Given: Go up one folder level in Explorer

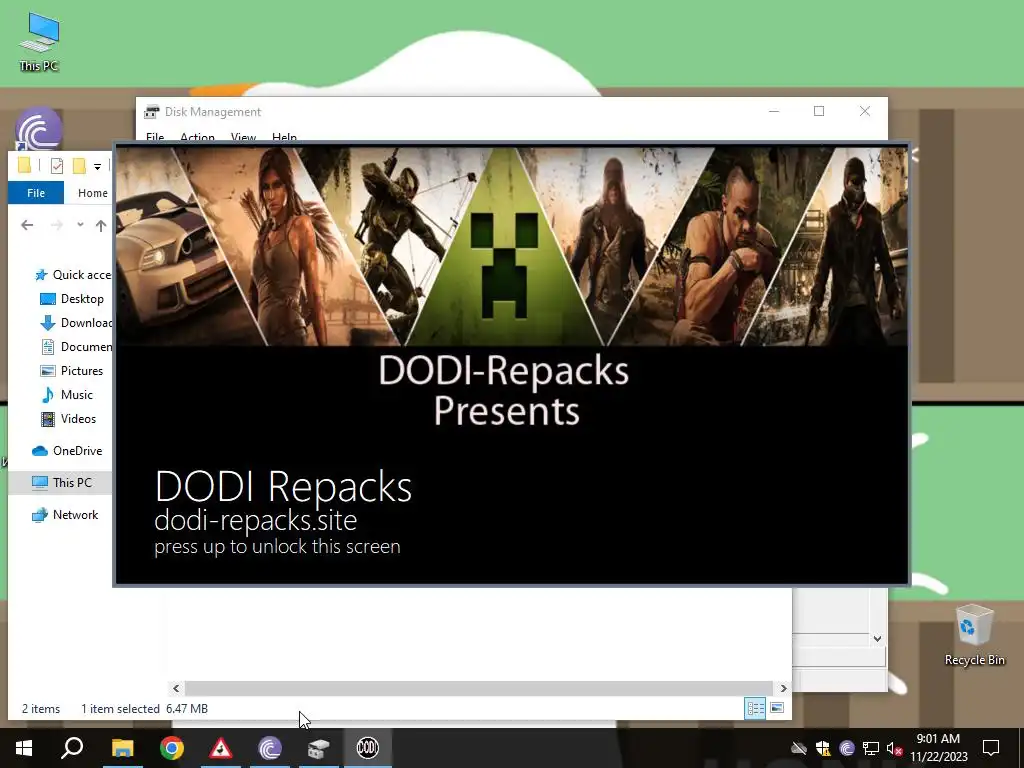Looking at the screenshot, I should [101, 225].
